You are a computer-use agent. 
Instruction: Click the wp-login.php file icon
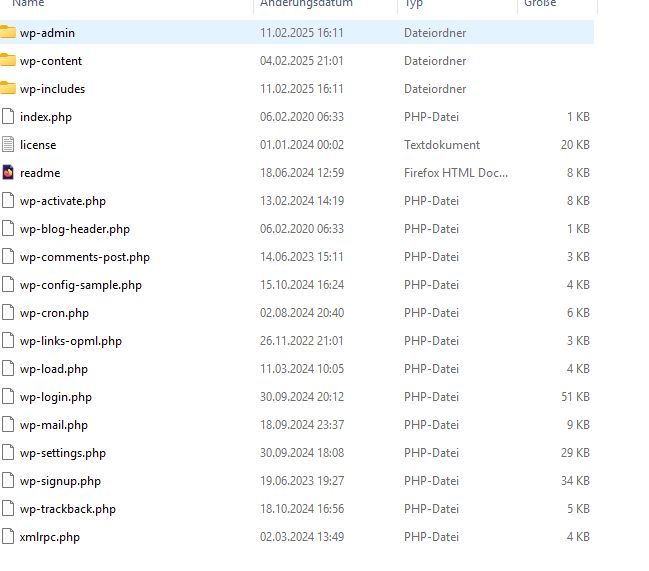[9, 397]
